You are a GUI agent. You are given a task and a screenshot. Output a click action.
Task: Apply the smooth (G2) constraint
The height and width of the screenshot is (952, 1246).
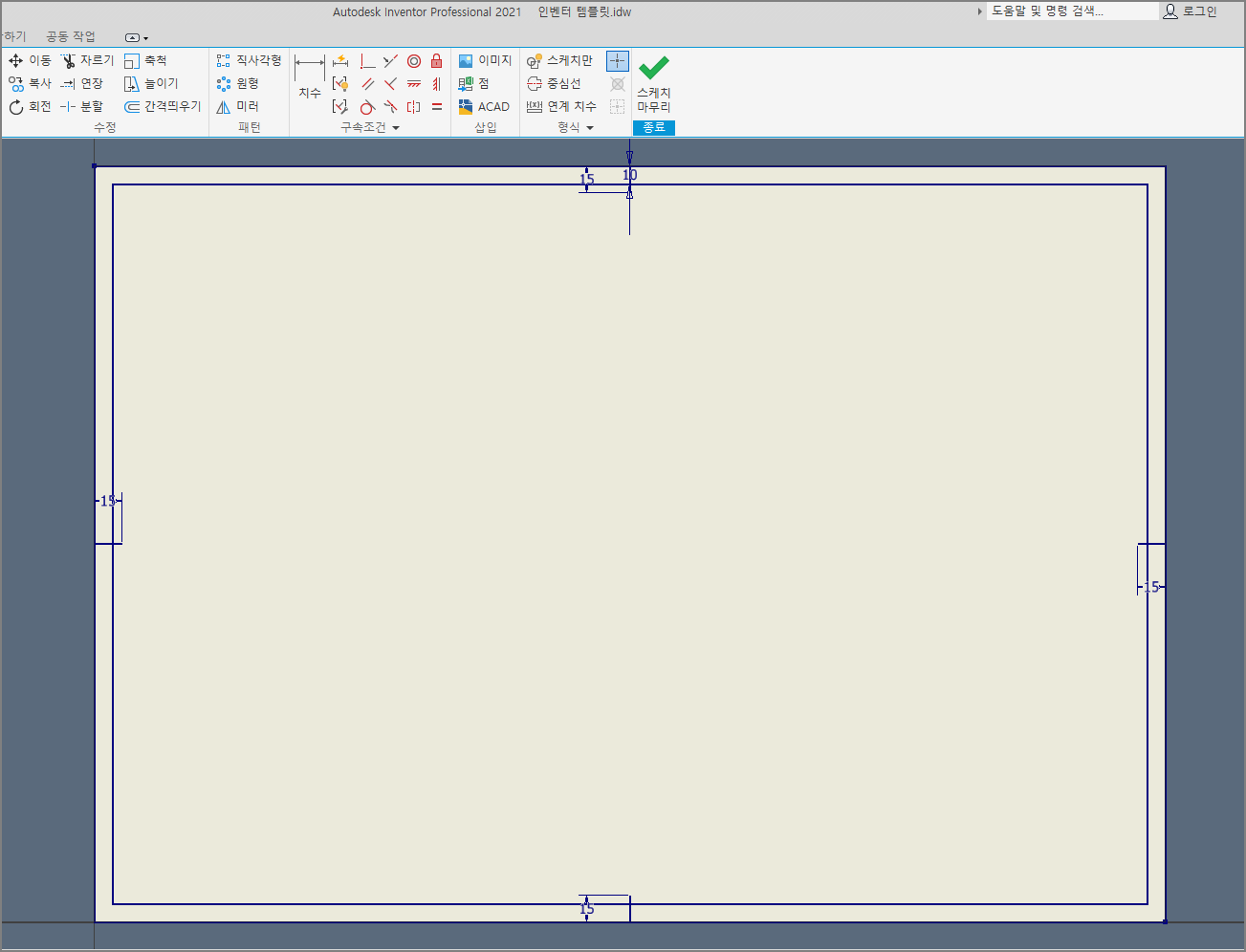pyautogui.click(x=390, y=107)
